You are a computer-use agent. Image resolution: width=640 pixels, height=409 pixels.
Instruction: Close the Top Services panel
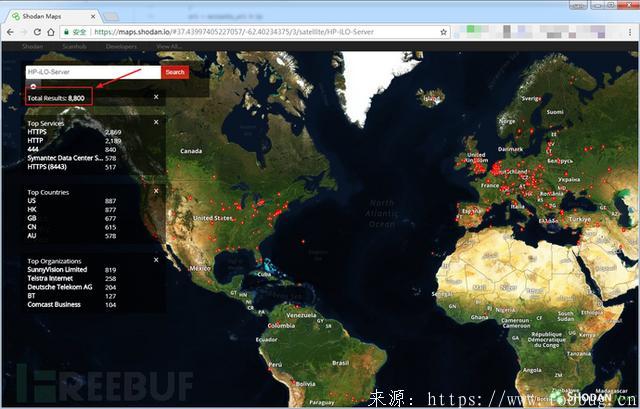coord(156,122)
